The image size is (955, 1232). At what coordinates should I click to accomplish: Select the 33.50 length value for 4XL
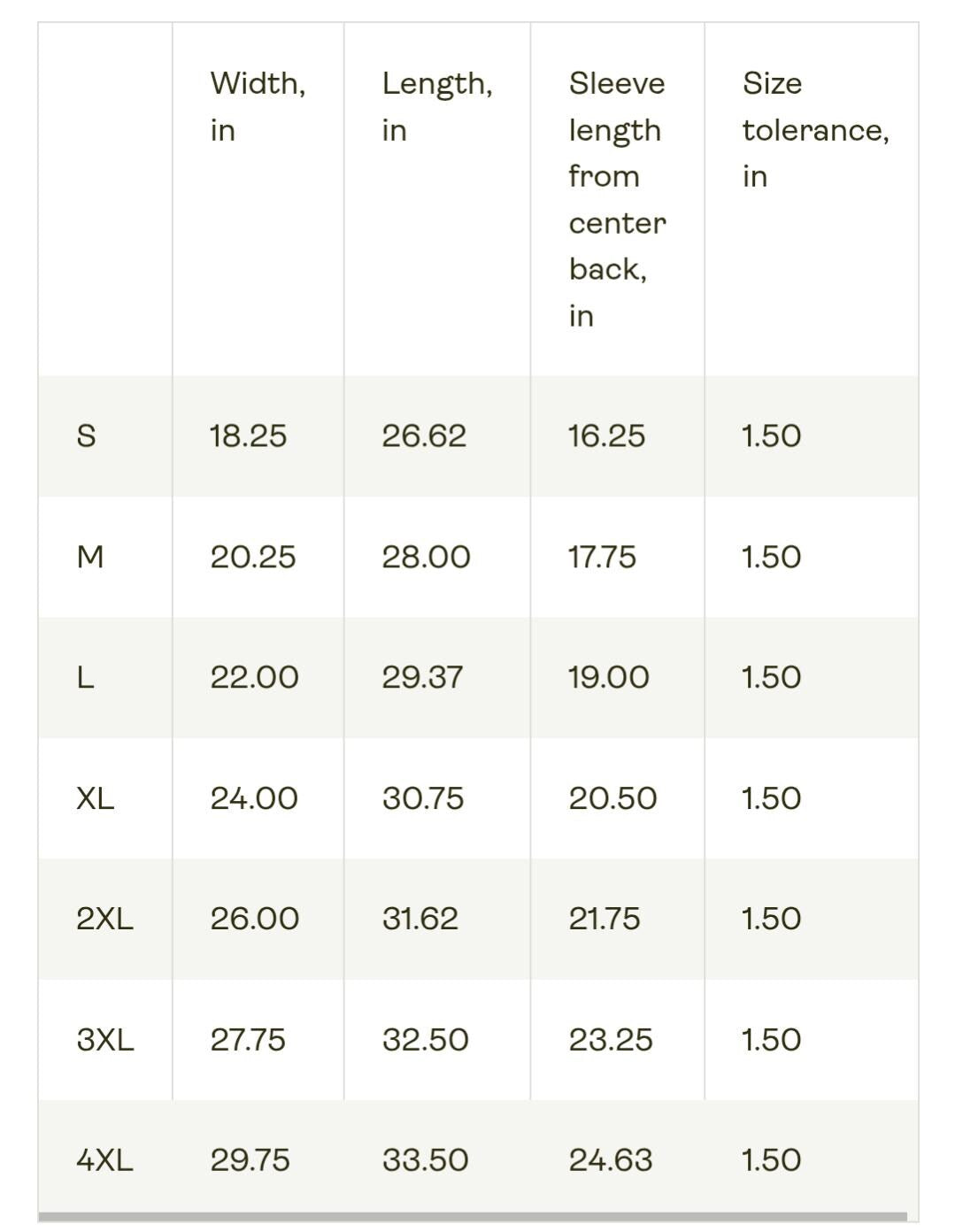click(426, 1160)
